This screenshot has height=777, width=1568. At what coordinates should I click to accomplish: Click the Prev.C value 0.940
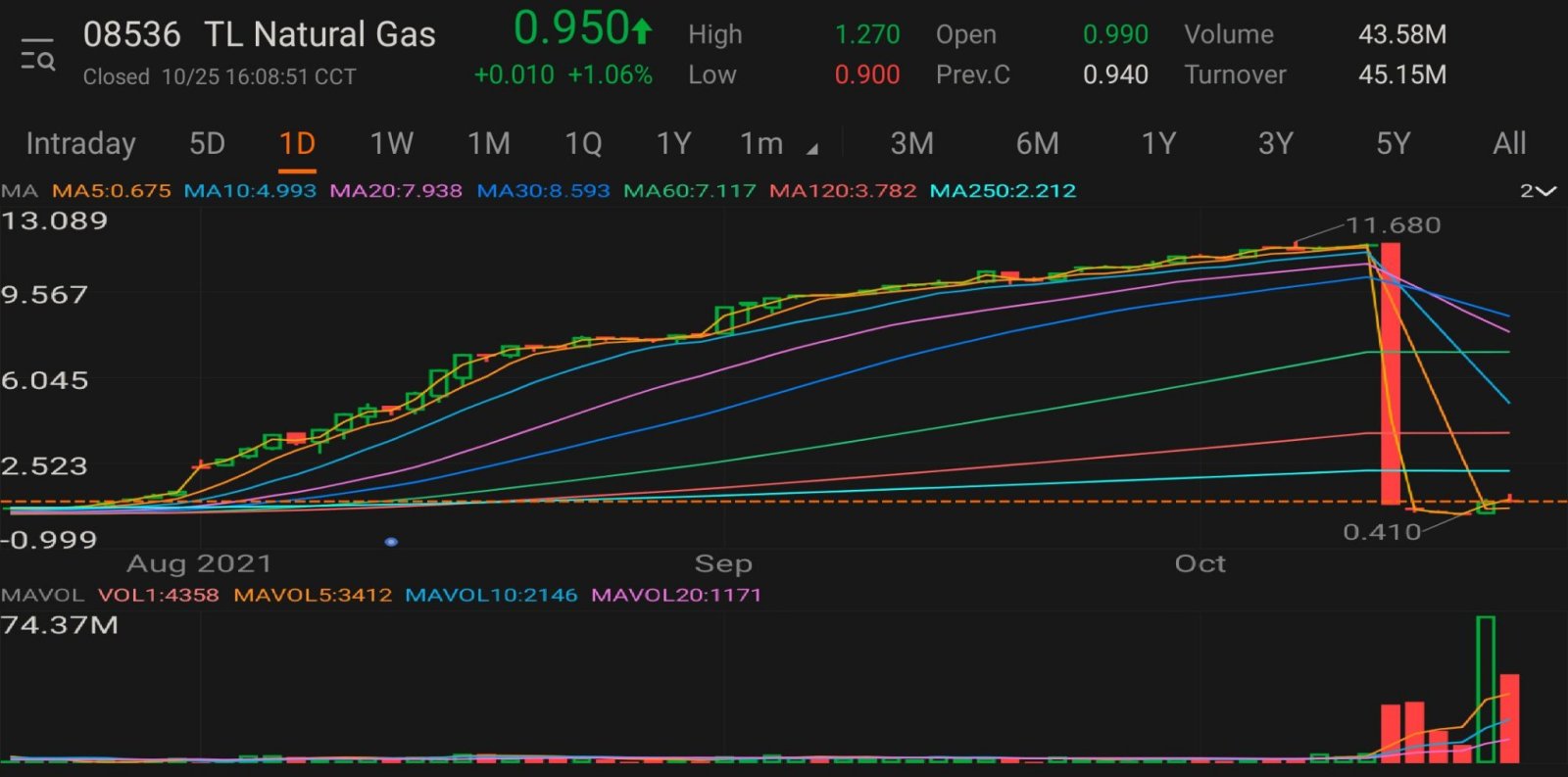pos(1115,74)
